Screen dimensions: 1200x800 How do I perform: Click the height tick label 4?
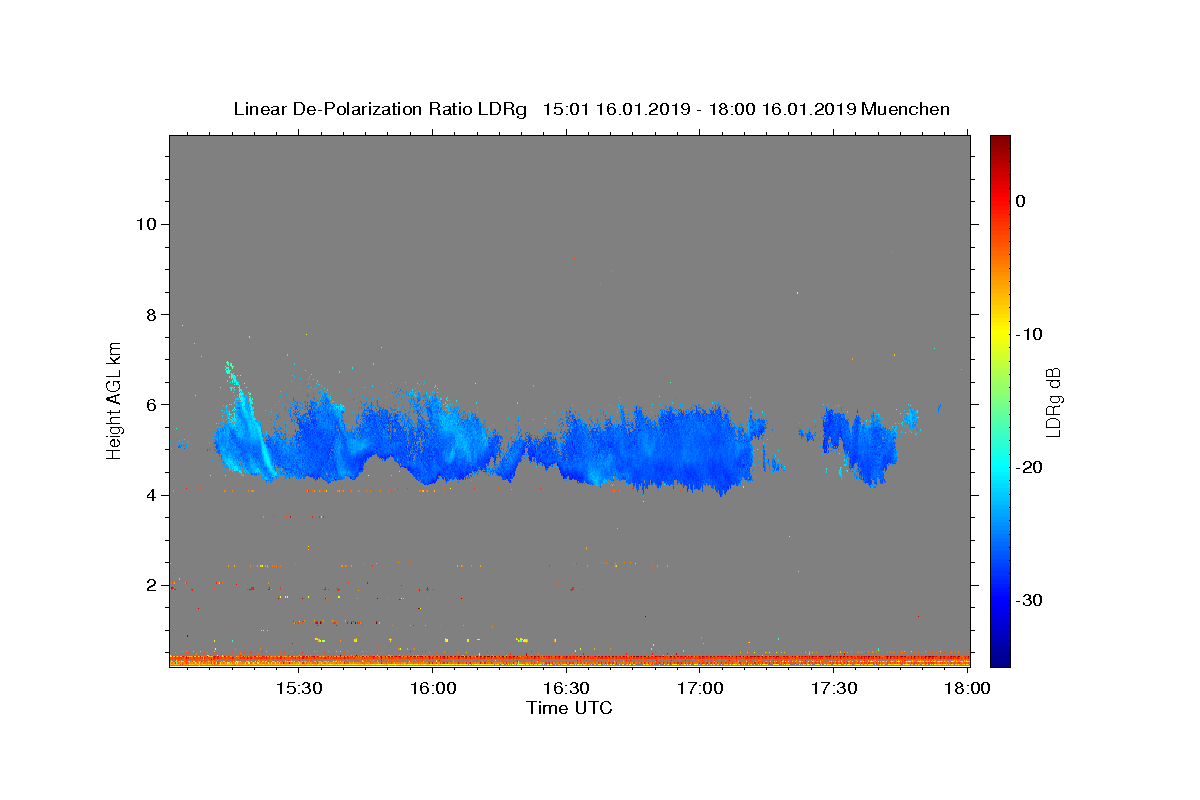150,495
